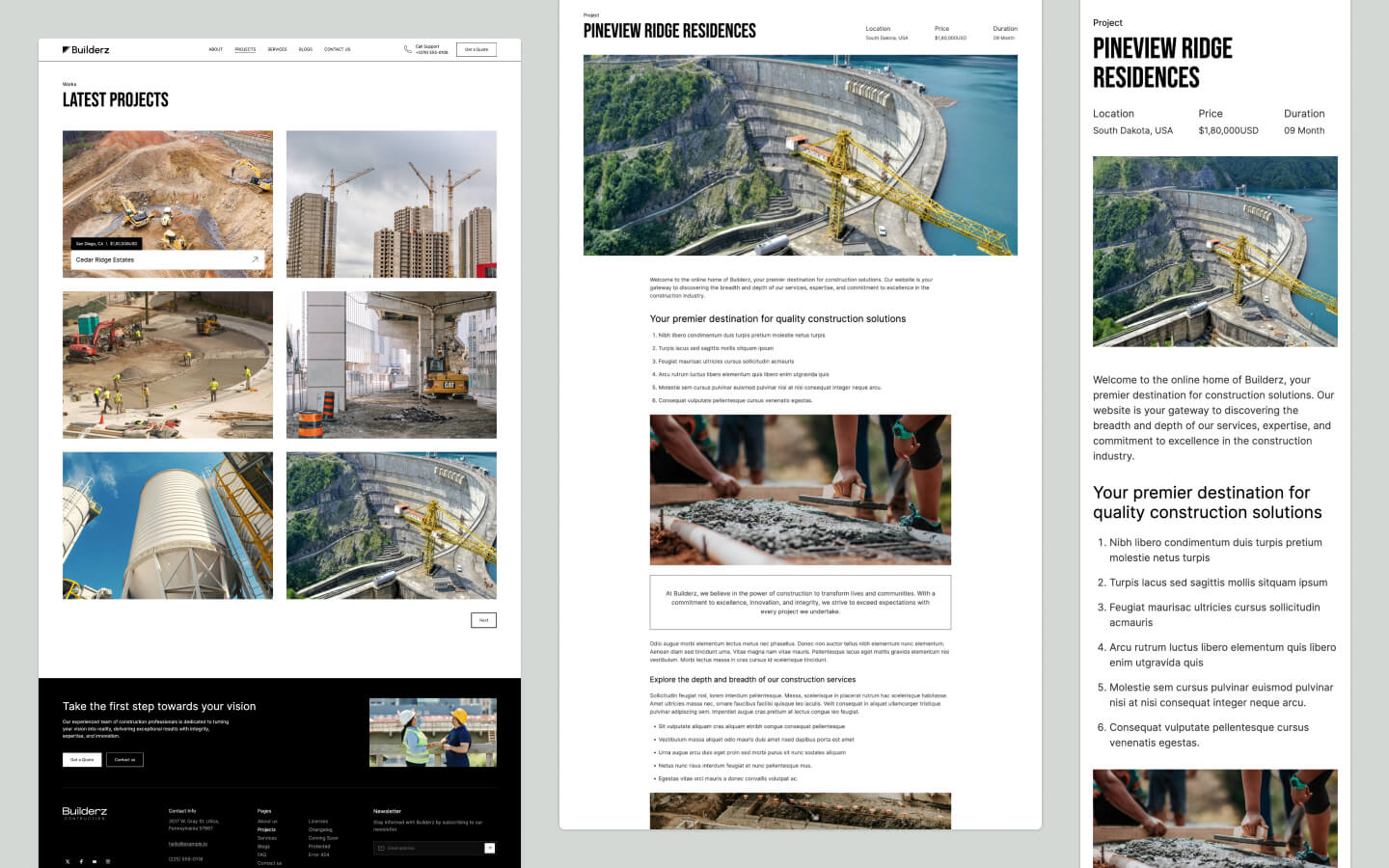Click the hello@example.io email link
Viewport: 1389px width, 868px height.
pyautogui.click(x=188, y=845)
